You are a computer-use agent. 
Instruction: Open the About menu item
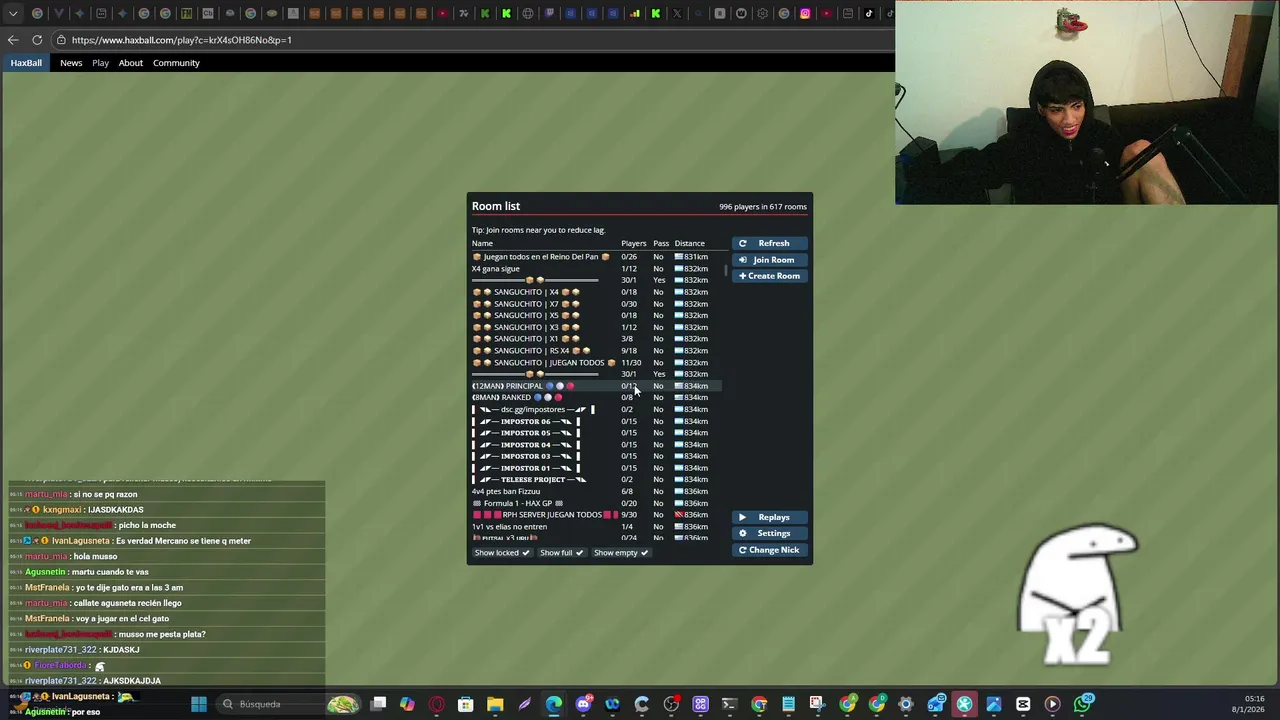coord(131,63)
